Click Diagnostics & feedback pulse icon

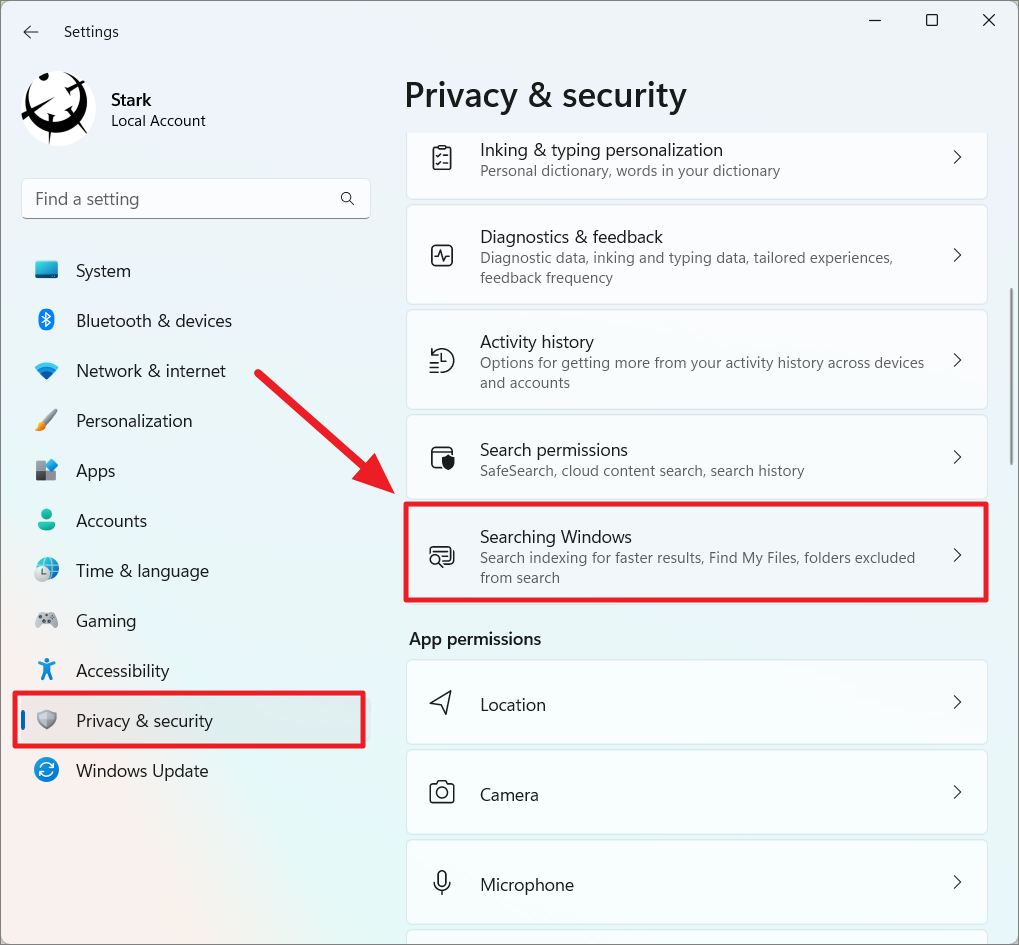pos(442,255)
